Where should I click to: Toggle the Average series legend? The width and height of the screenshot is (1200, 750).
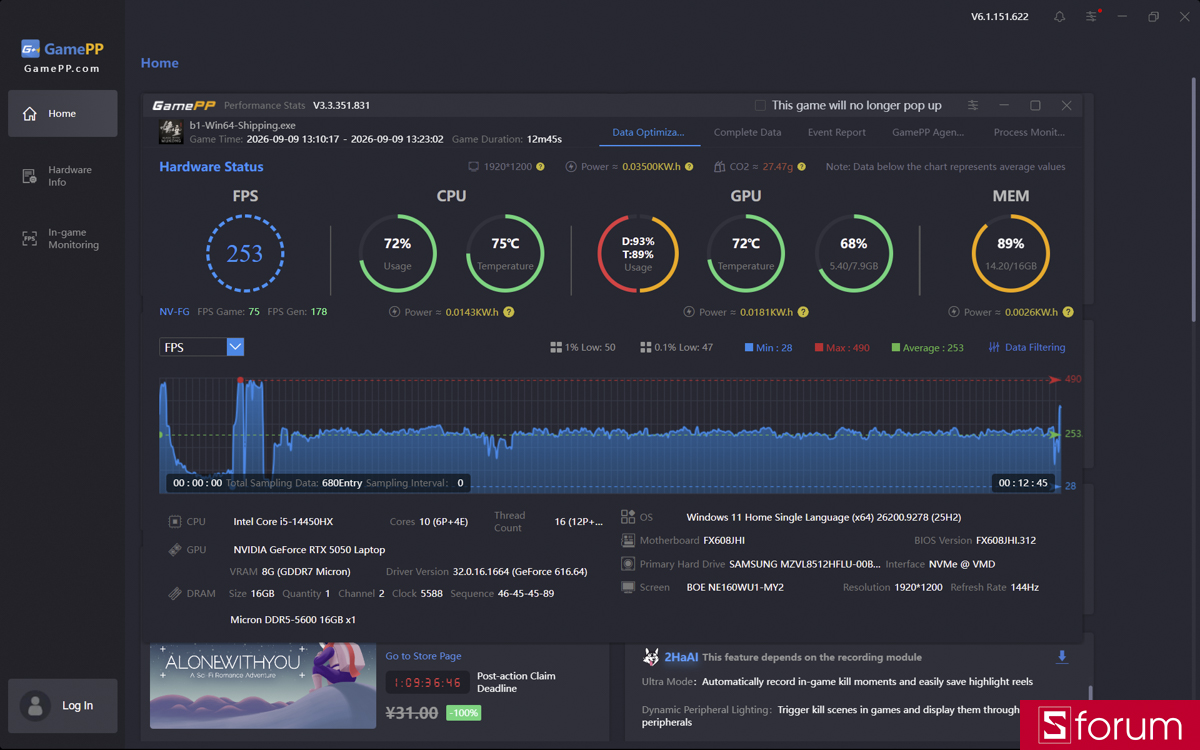927,348
